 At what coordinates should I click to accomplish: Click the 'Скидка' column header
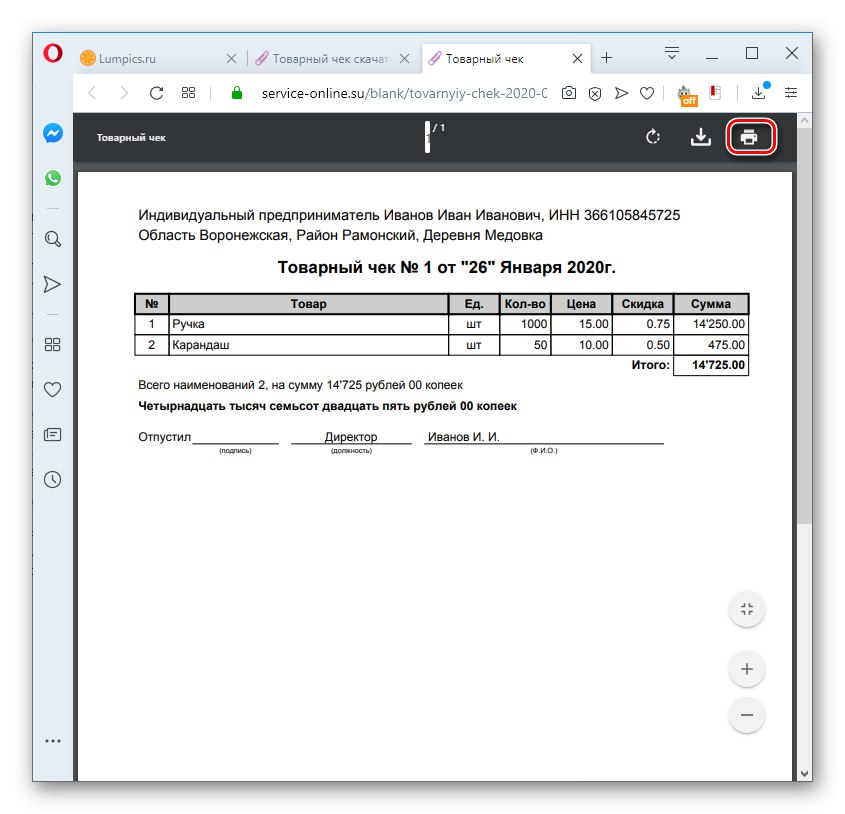pyautogui.click(x=642, y=304)
